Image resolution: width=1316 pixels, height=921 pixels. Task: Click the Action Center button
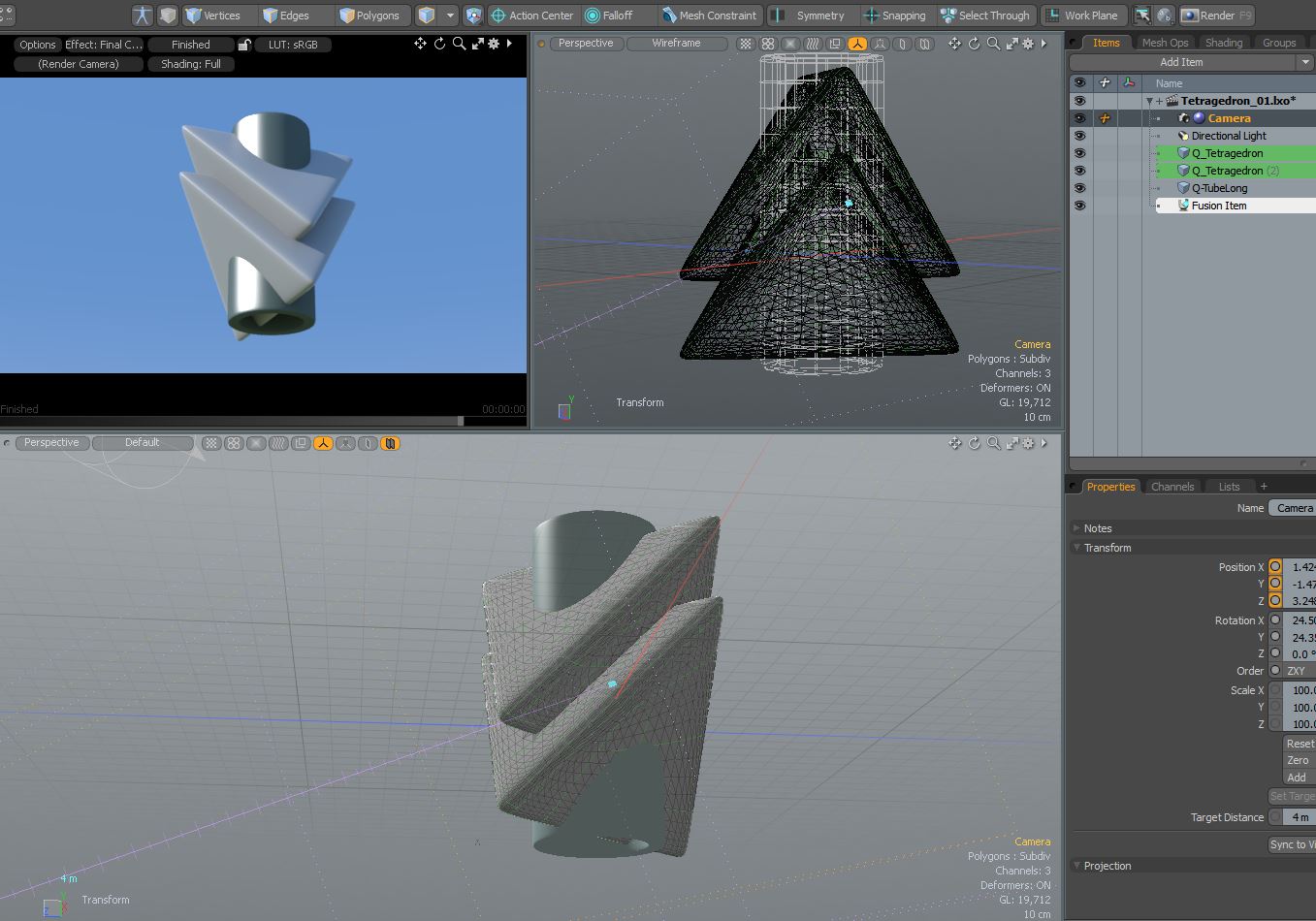pyautogui.click(x=531, y=16)
